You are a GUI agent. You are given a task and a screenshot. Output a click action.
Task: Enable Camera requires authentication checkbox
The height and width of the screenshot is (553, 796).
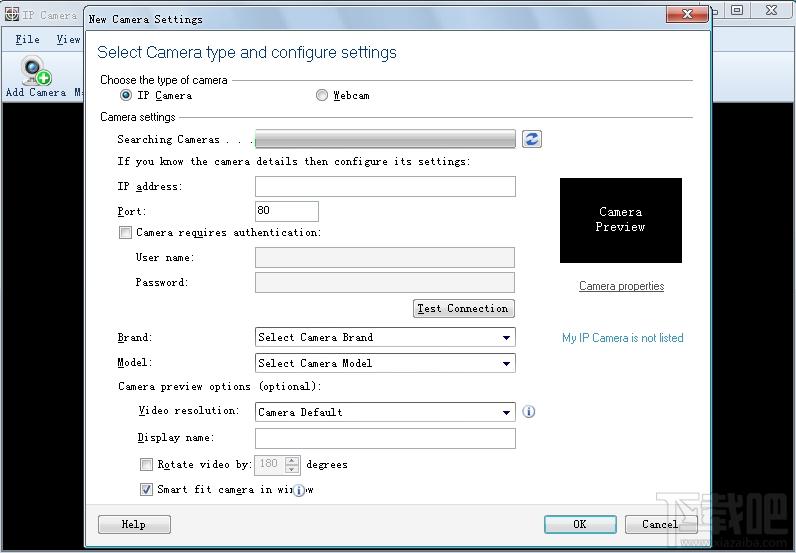pyautogui.click(x=125, y=232)
